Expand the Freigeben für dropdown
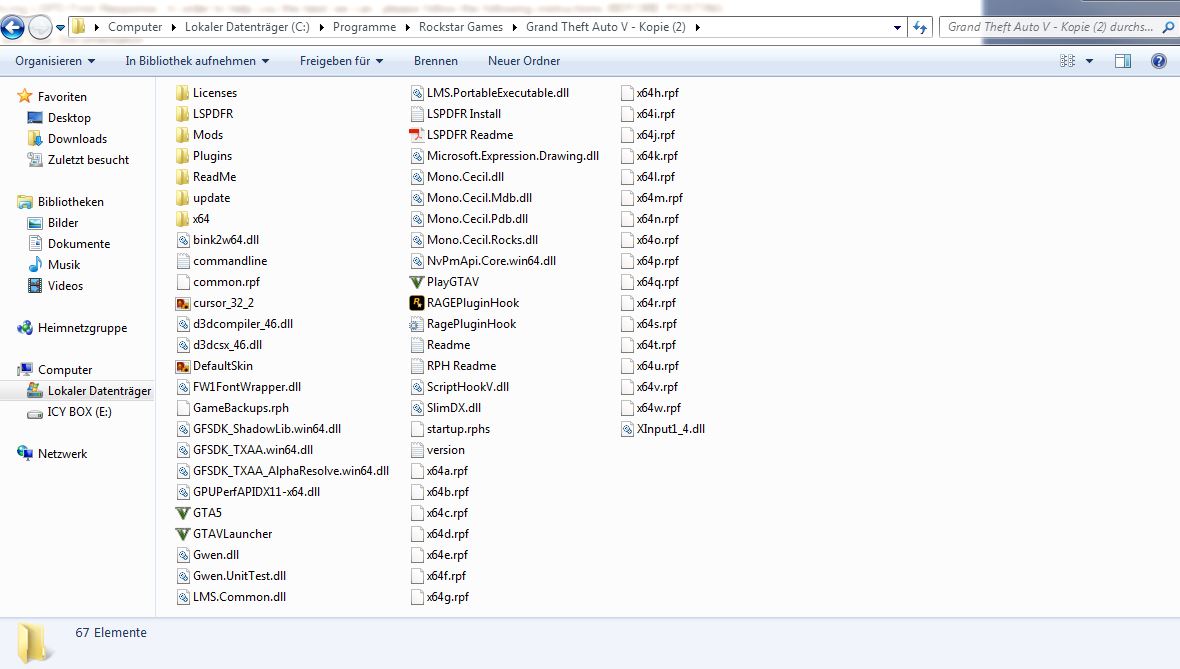The width and height of the screenshot is (1180, 669). tap(341, 61)
